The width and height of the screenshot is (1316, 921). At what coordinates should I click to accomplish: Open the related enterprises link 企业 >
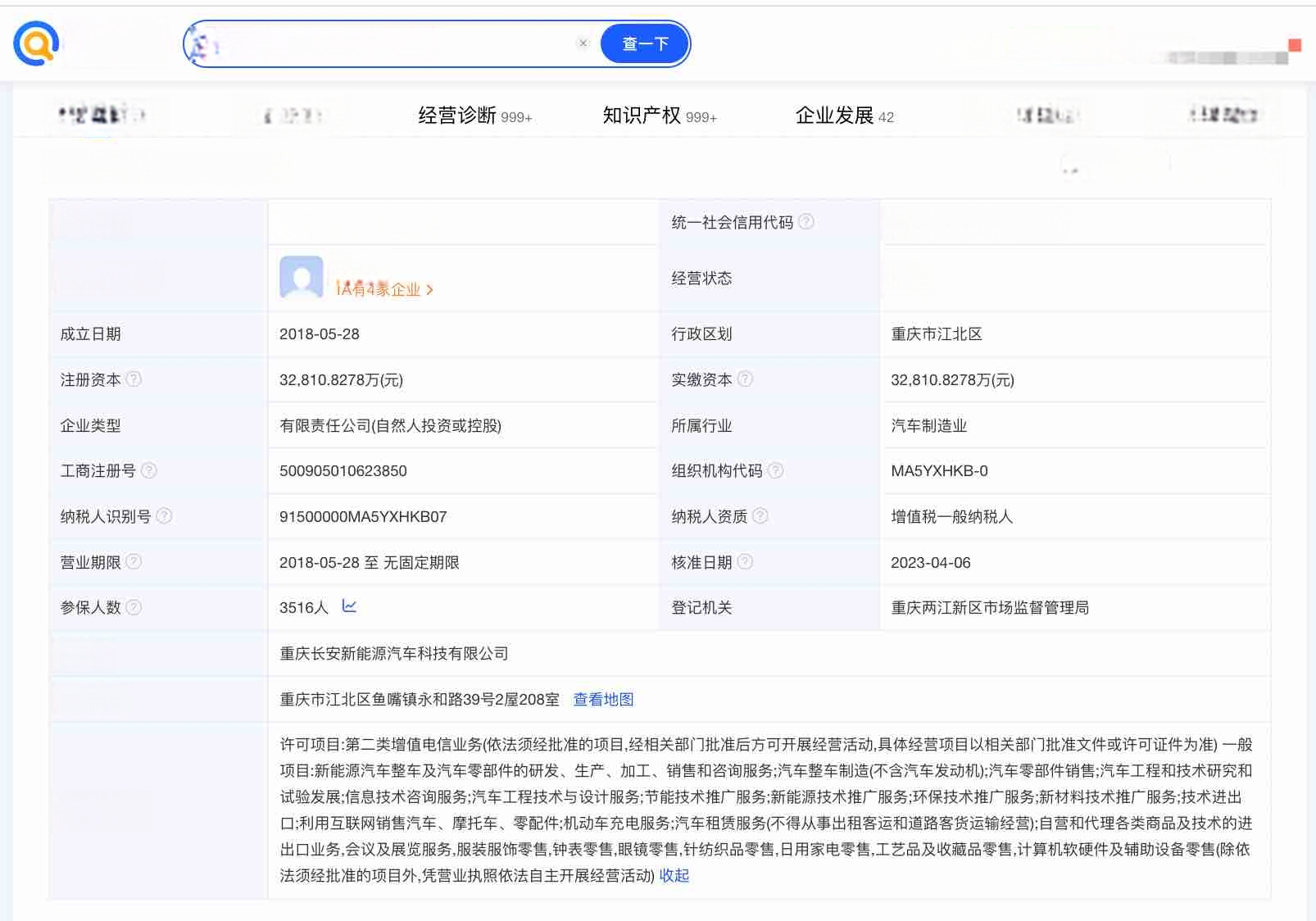[384, 288]
